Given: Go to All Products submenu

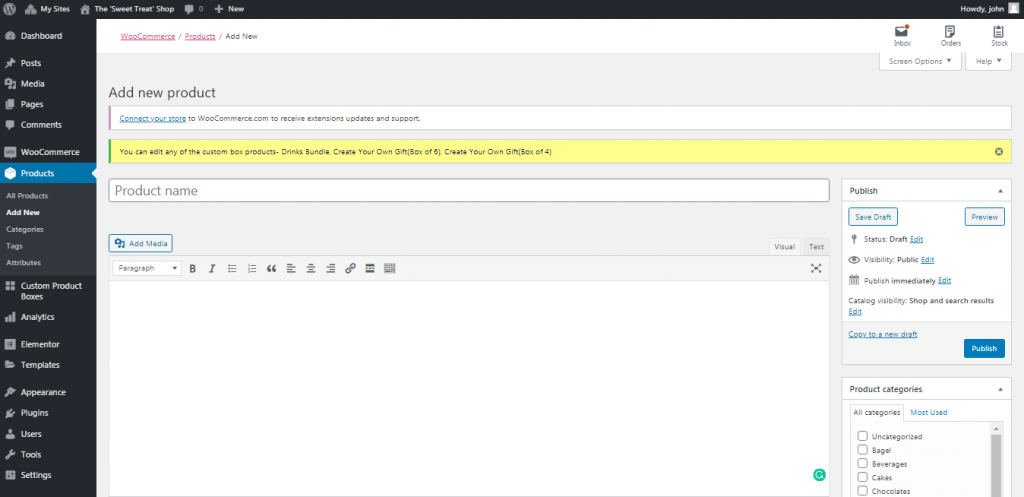Looking at the screenshot, I should click(27, 196).
